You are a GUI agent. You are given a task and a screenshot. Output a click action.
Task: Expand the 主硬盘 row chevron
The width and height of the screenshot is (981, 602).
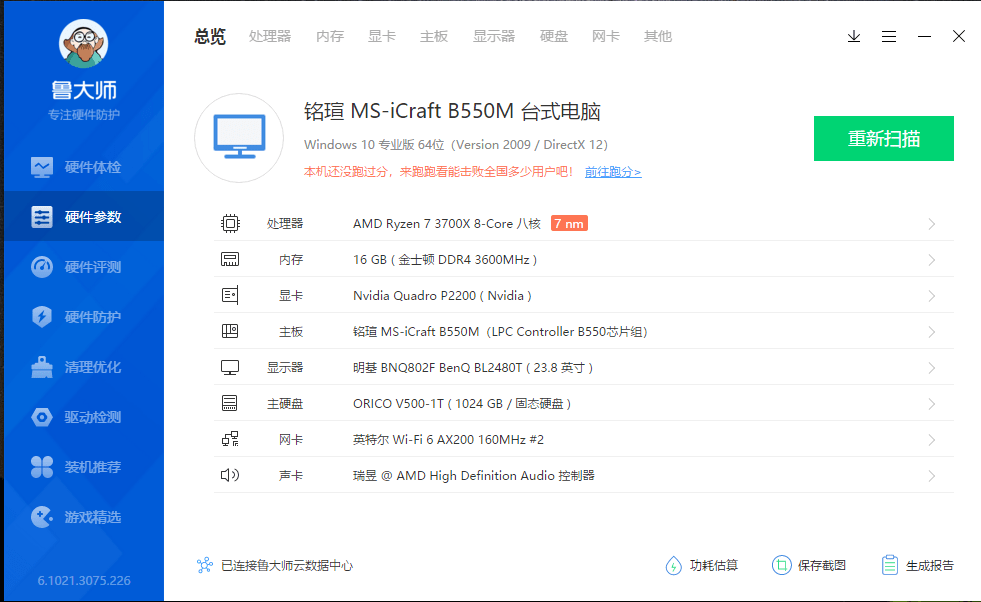pos(932,404)
